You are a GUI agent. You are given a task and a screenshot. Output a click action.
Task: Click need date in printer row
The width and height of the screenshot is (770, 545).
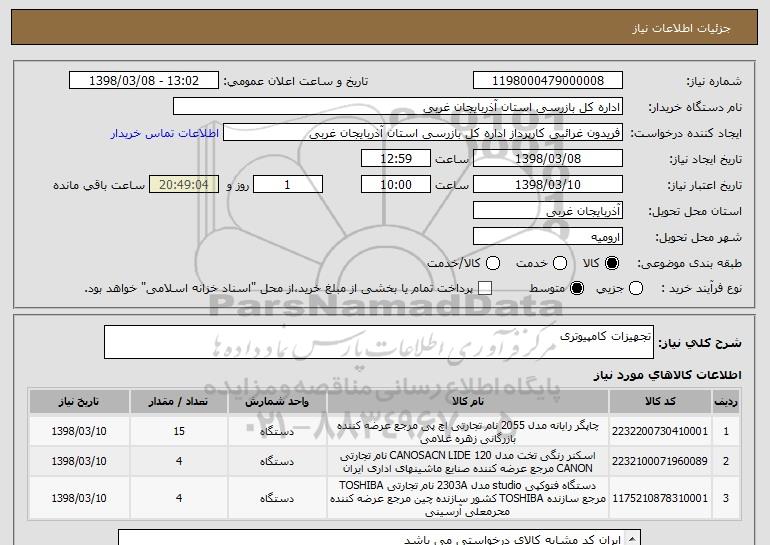point(79,432)
